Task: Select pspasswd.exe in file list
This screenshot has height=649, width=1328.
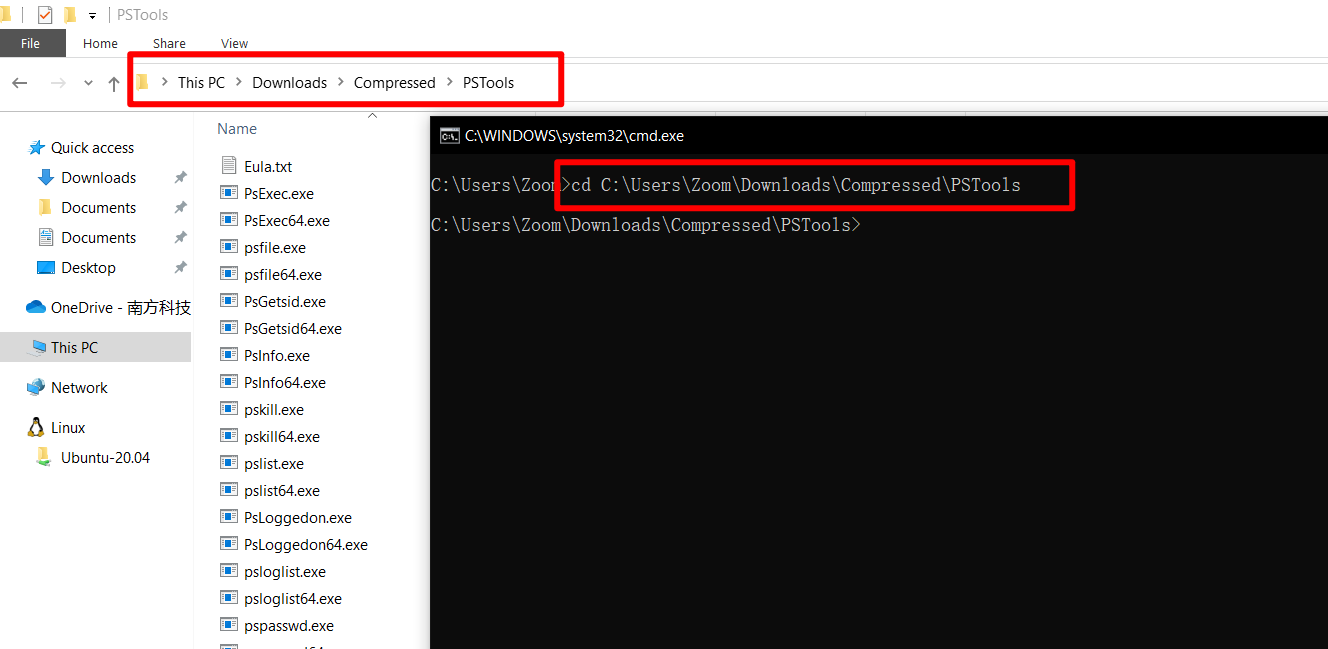Action: click(x=289, y=626)
